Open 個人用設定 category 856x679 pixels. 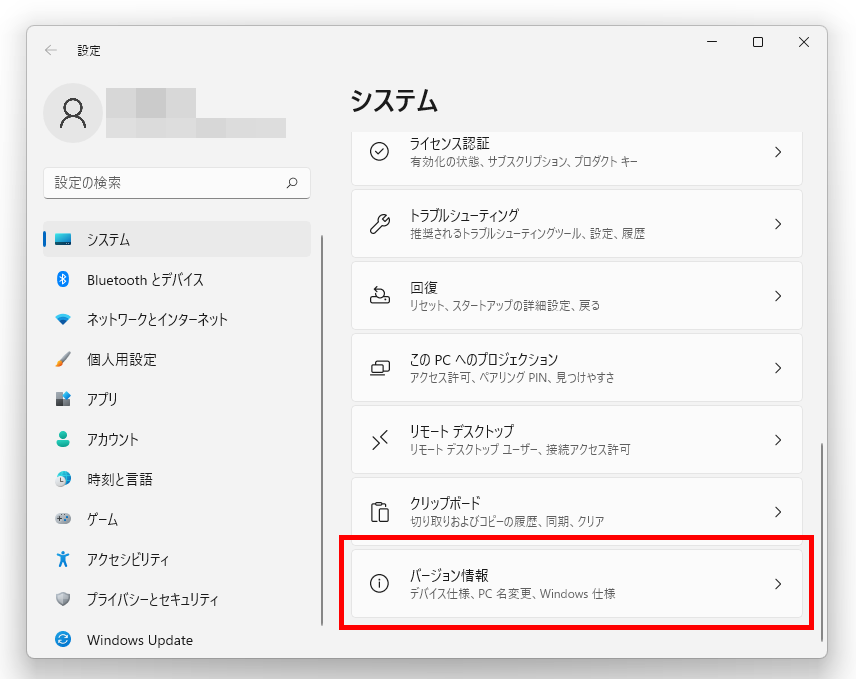pos(177,359)
